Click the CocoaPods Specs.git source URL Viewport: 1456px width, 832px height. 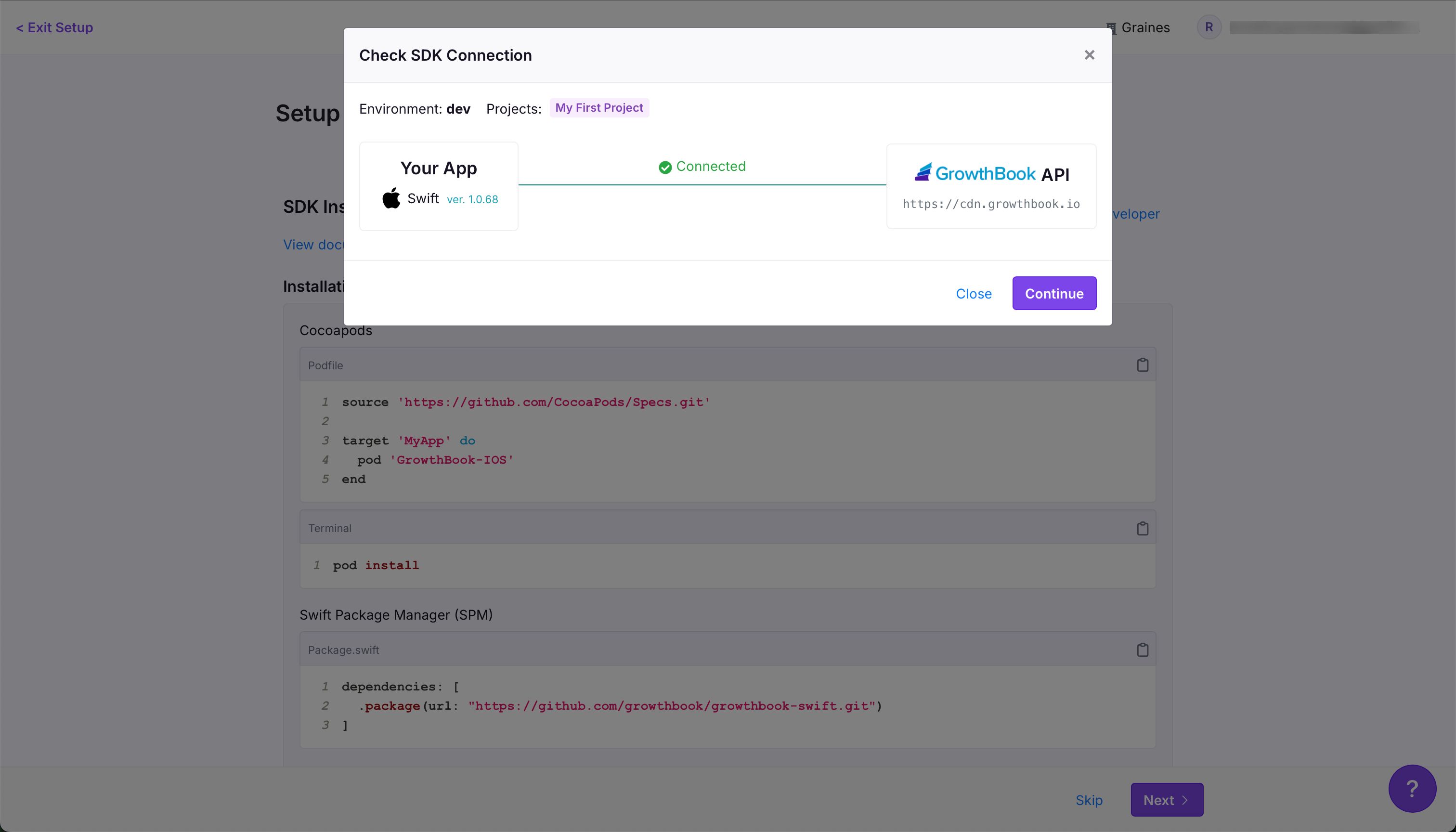tap(554, 402)
